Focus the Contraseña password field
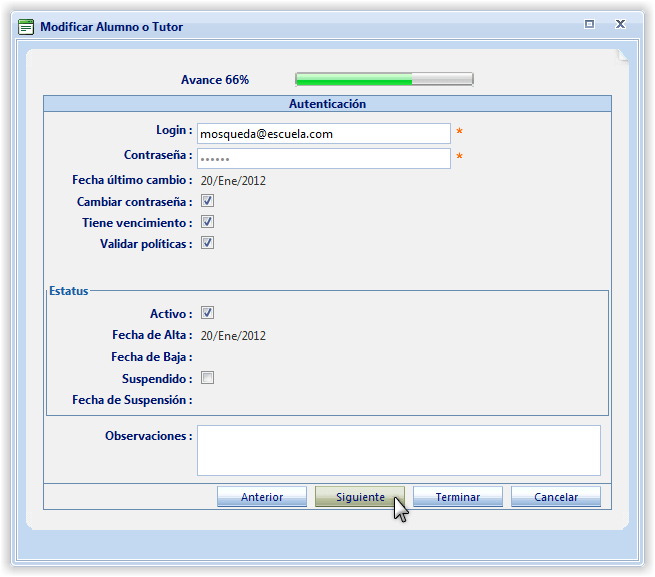655x577 pixels. pyautogui.click(x=324, y=159)
